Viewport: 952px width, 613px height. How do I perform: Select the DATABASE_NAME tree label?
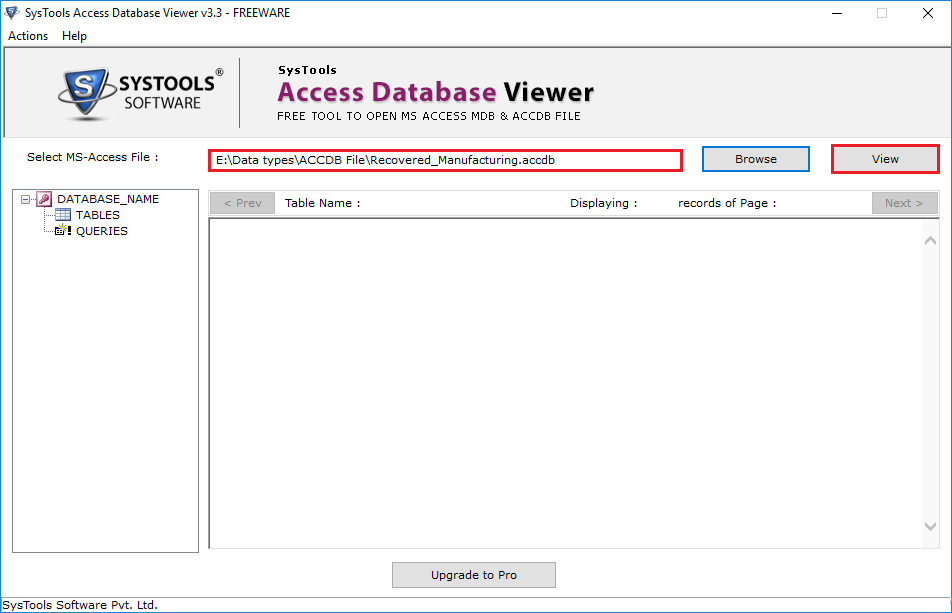coord(108,199)
